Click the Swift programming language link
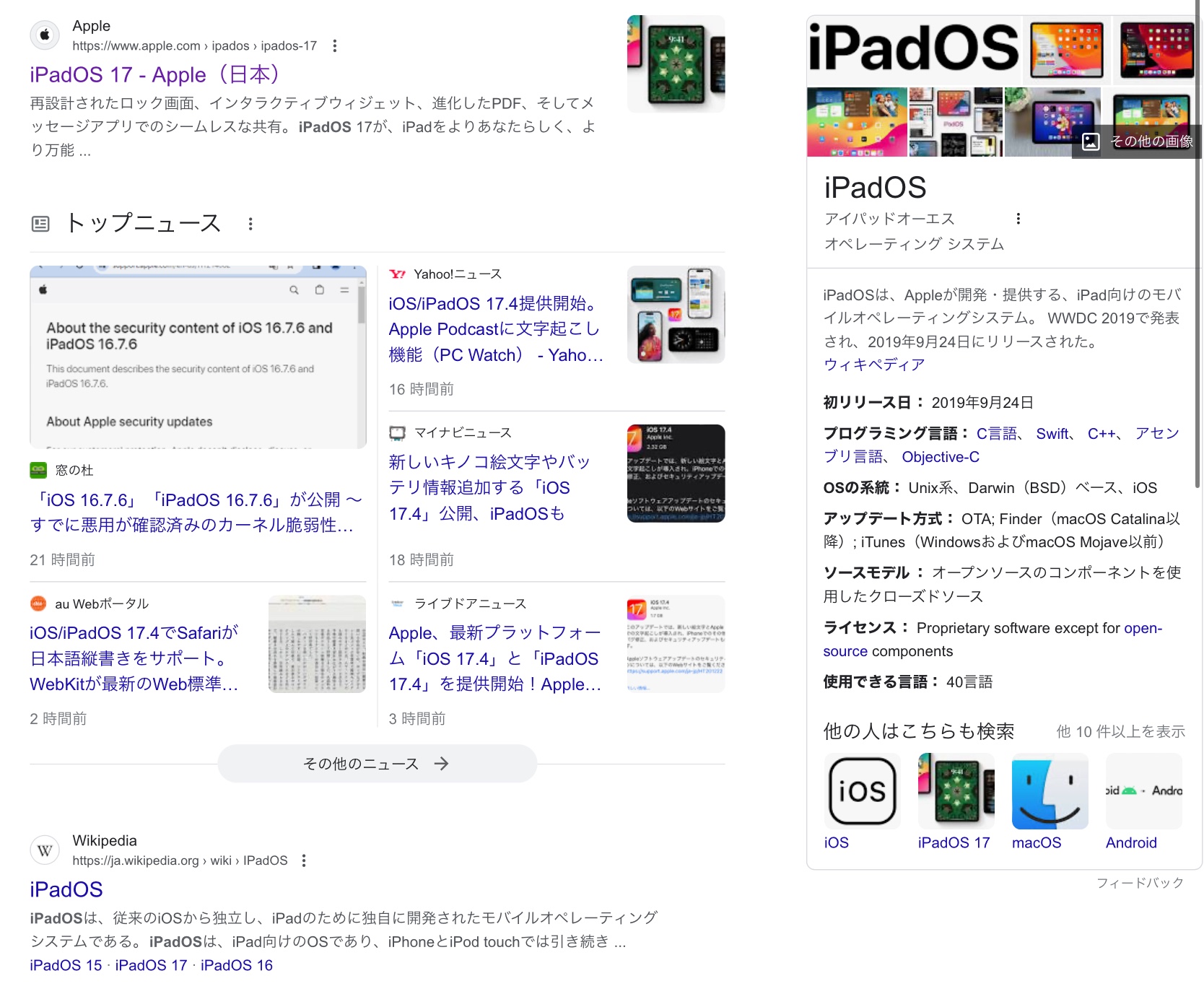 coord(1052,433)
